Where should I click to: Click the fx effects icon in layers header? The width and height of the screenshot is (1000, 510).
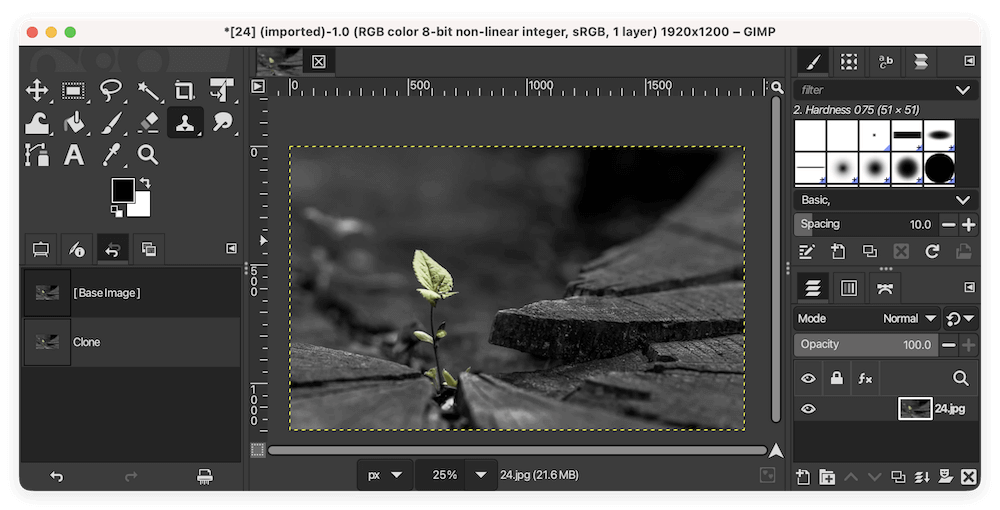(x=865, y=379)
